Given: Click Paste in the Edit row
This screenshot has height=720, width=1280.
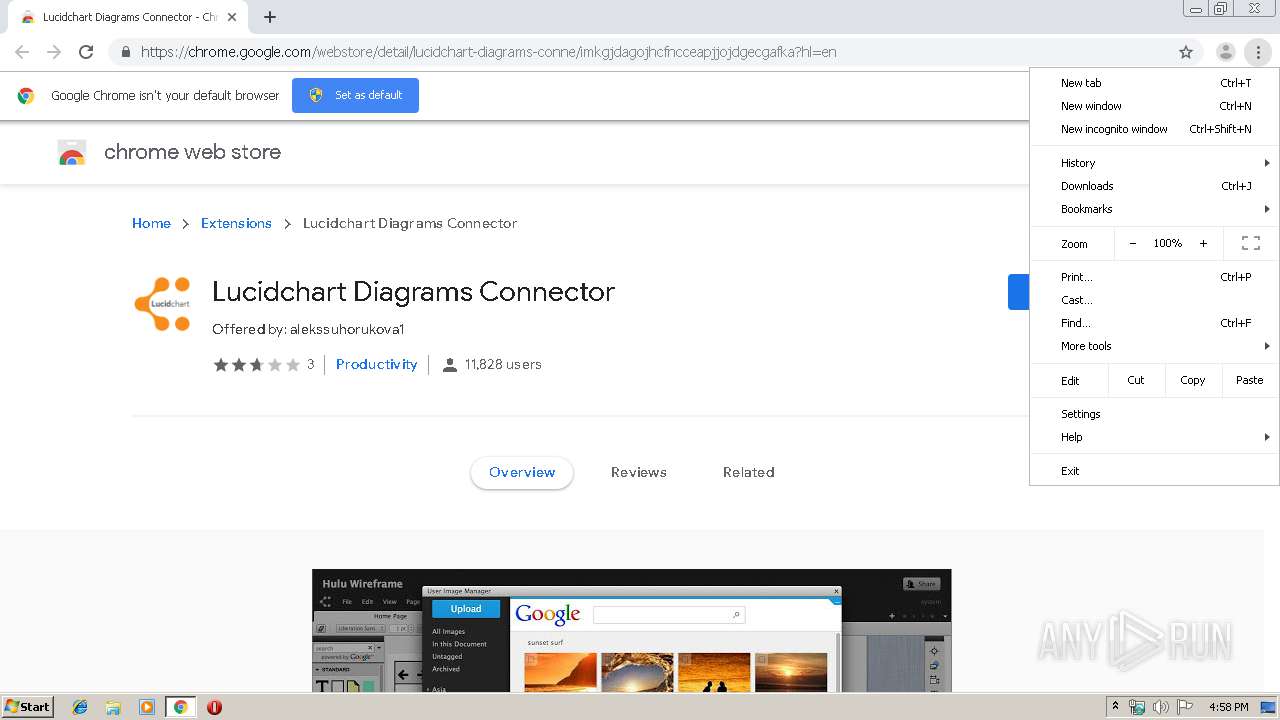Looking at the screenshot, I should coord(1250,380).
